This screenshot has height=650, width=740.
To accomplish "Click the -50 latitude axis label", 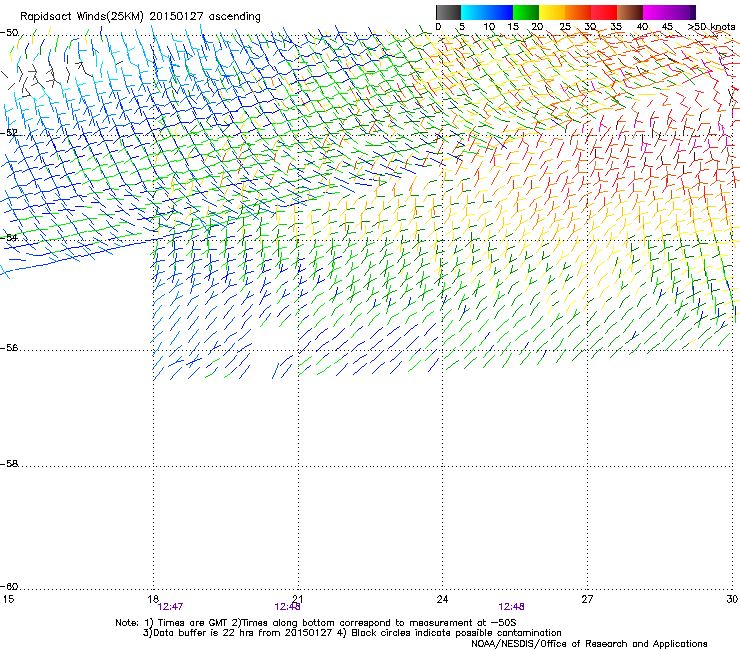I will point(9,33).
